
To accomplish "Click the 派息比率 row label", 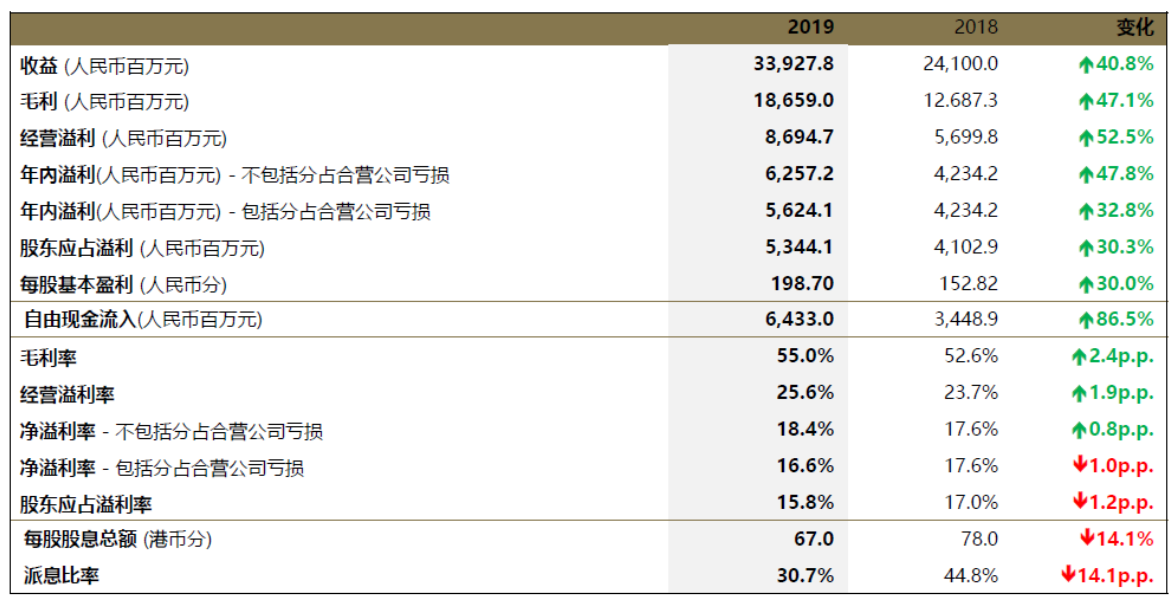I will [x=58, y=576].
